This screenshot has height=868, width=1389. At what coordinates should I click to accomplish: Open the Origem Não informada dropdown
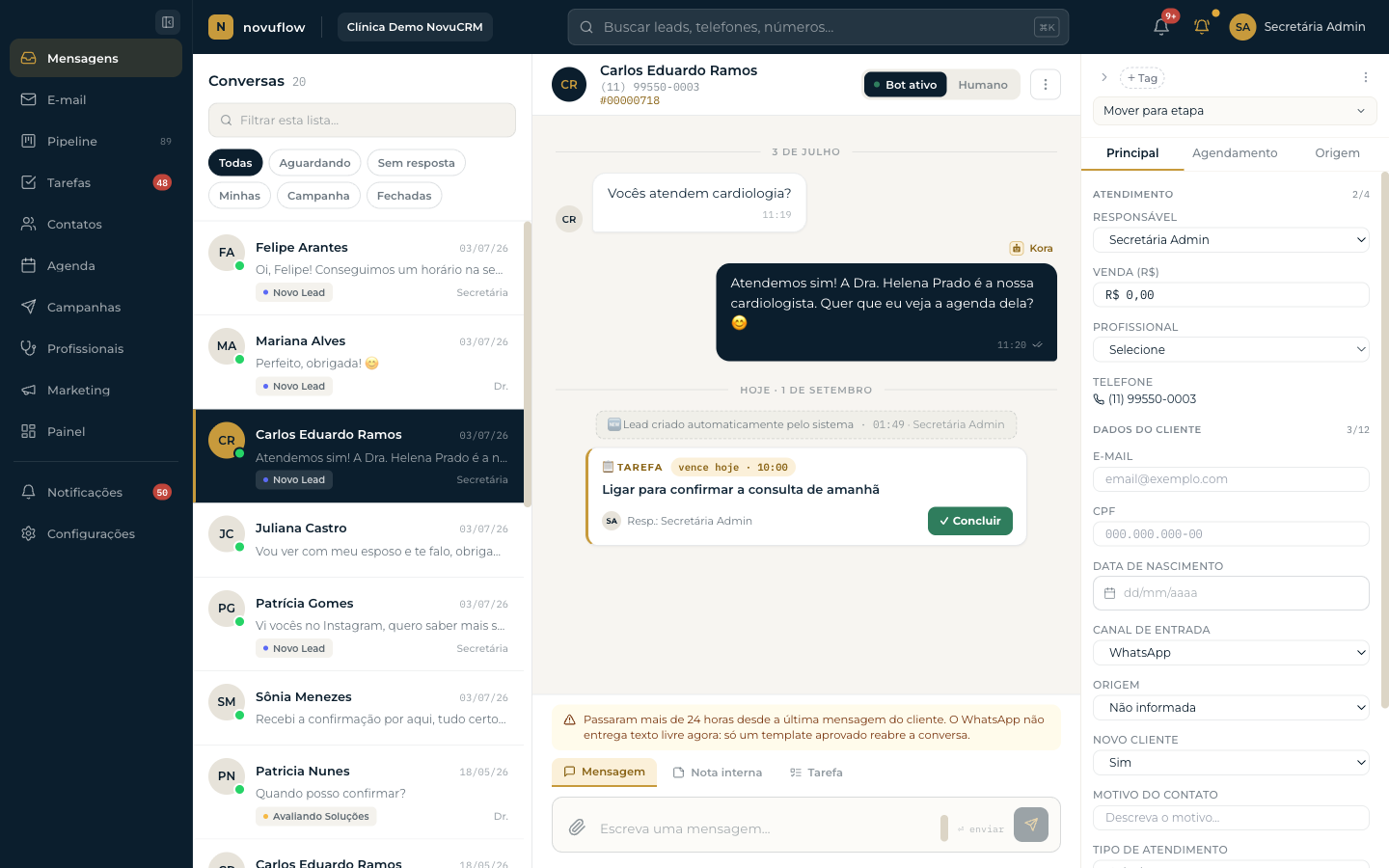[1231, 708]
